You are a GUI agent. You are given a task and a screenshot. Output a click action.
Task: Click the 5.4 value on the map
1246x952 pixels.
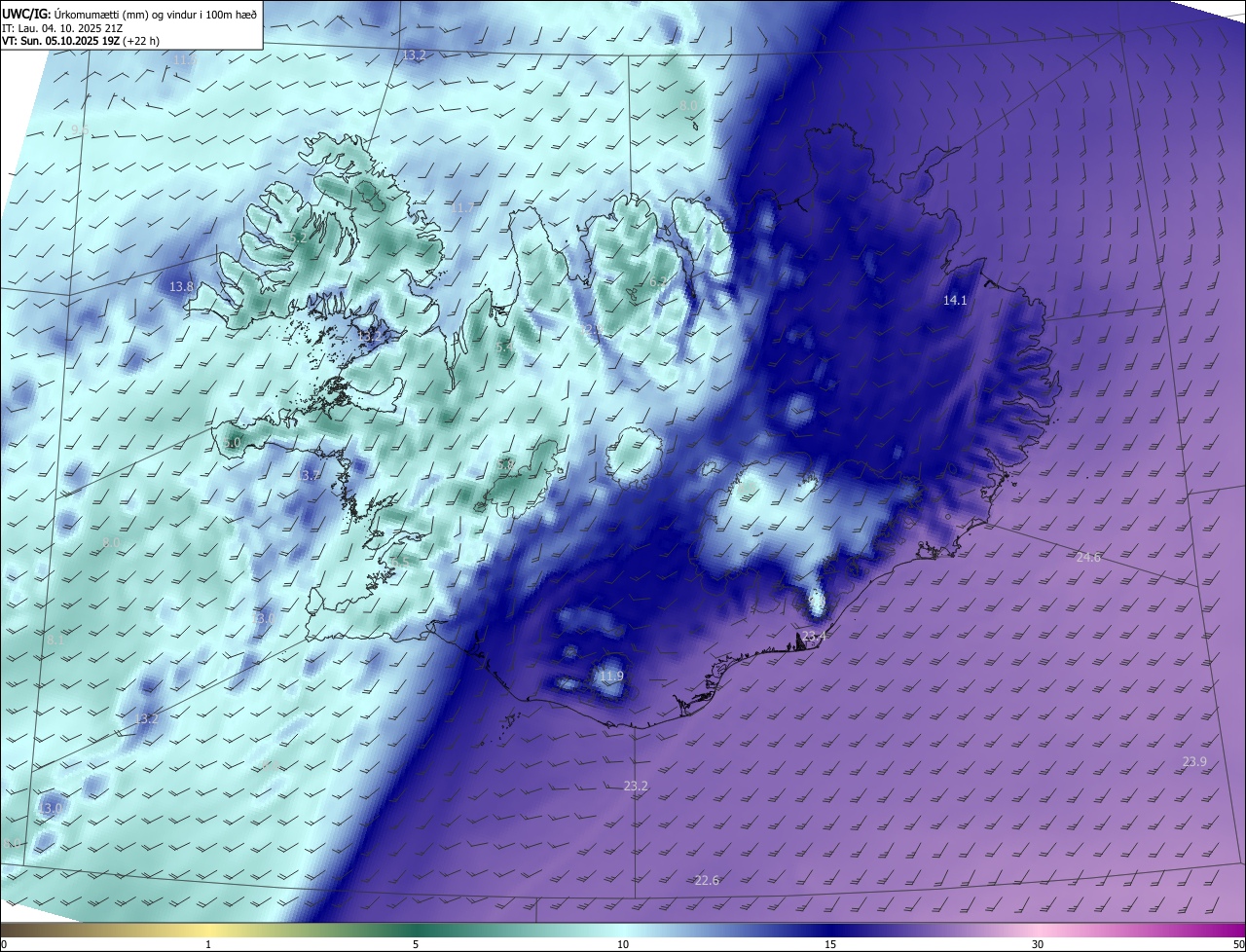click(x=504, y=348)
